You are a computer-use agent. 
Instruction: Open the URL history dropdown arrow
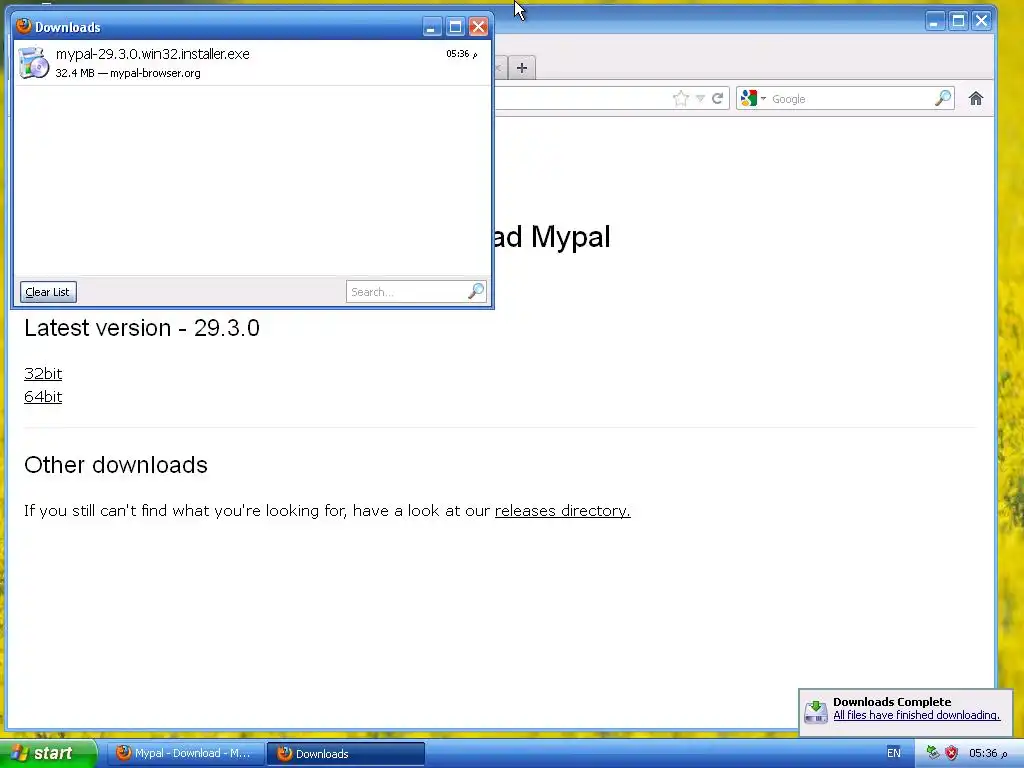tap(700, 99)
